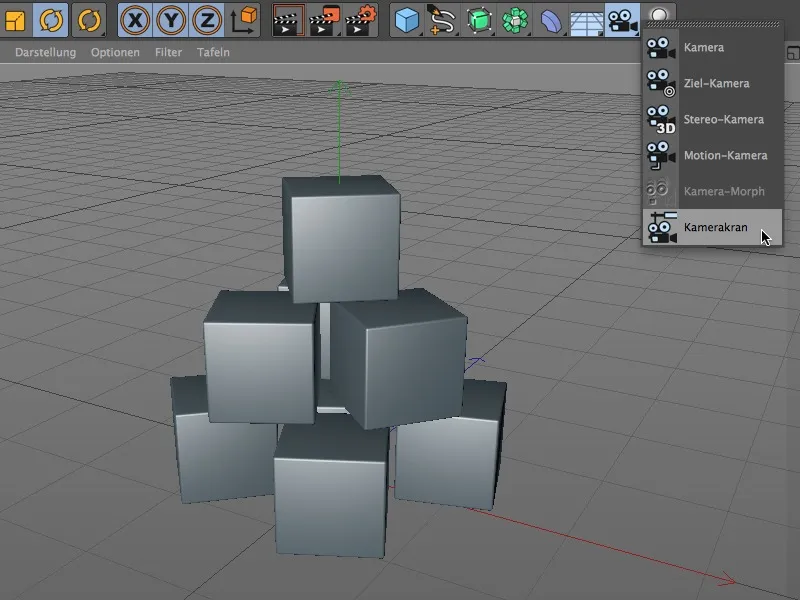Select the Stereo-Kamera entry
Image resolution: width=800 pixels, height=600 pixels.
[712, 119]
